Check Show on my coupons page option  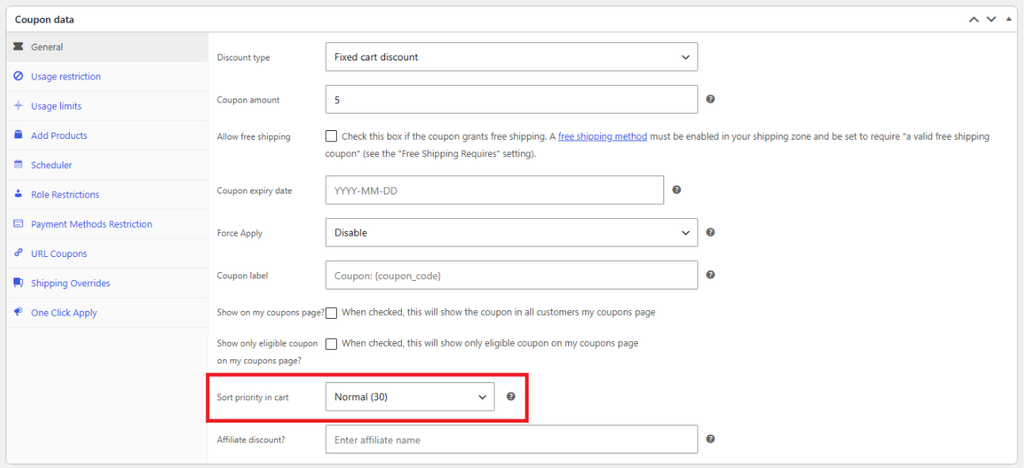coord(331,313)
